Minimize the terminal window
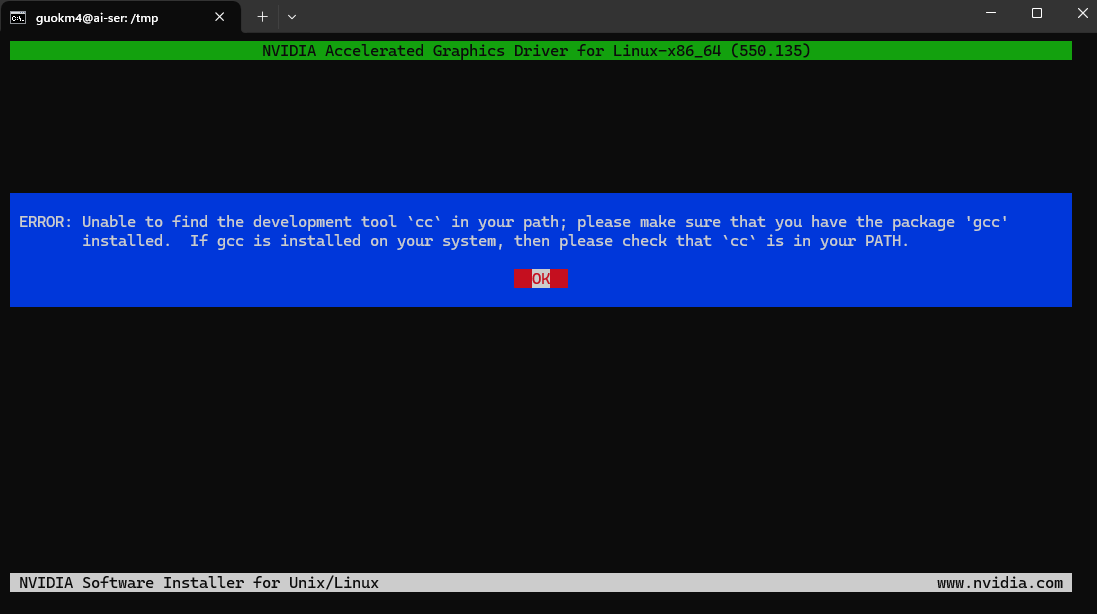Image resolution: width=1097 pixels, height=614 pixels. [990, 14]
